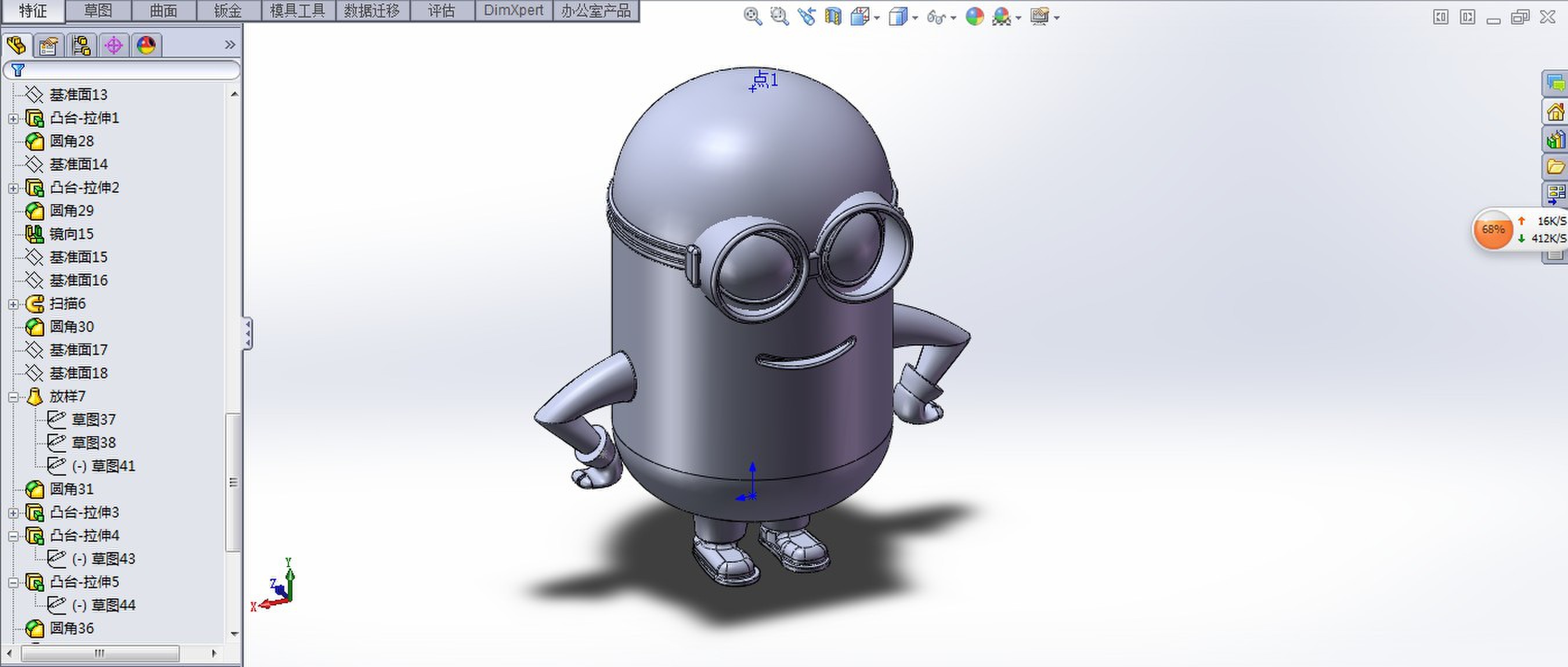Image resolution: width=1568 pixels, height=667 pixels.
Task: Expand hidden manager tabs with double chevron
Action: click(x=229, y=45)
